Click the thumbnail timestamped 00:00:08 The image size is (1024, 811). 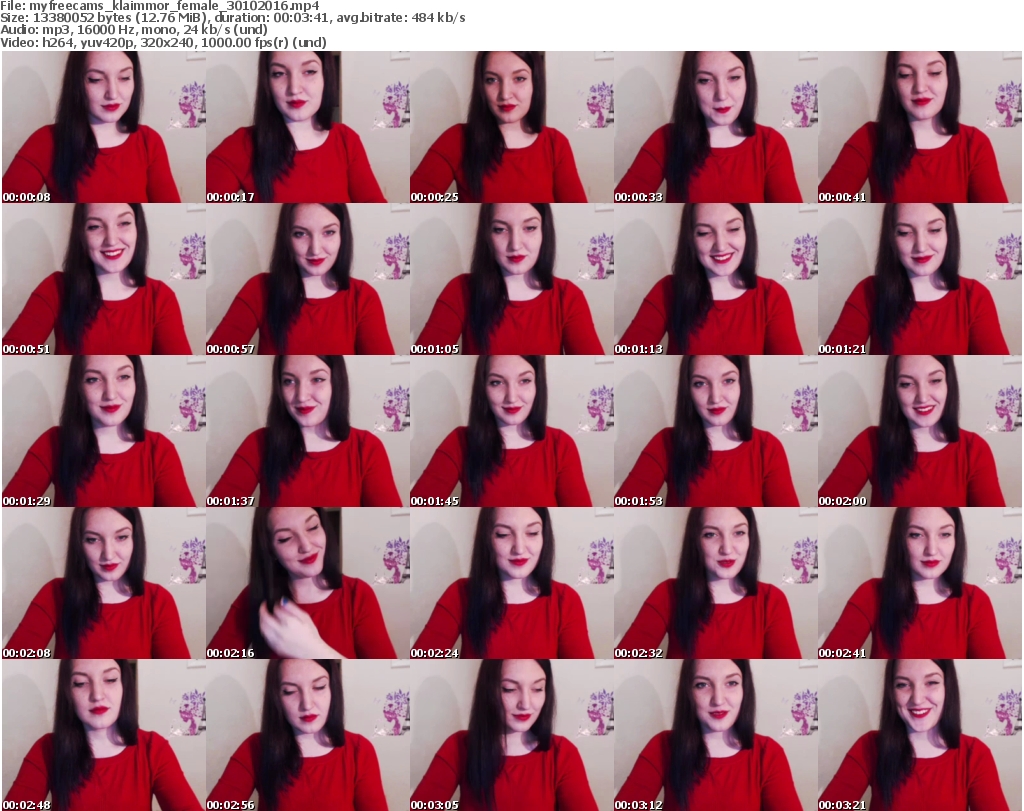coord(102,127)
